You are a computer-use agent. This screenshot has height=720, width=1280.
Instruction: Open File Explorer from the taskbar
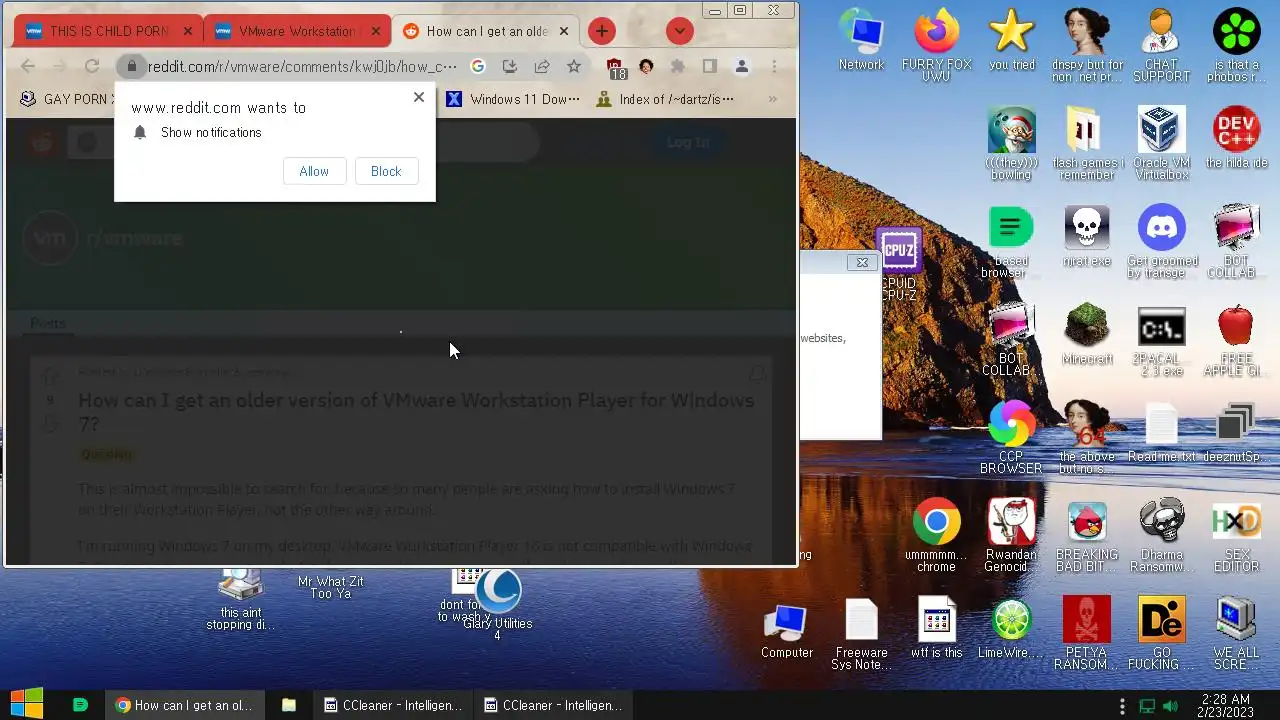click(x=289, y=705)
